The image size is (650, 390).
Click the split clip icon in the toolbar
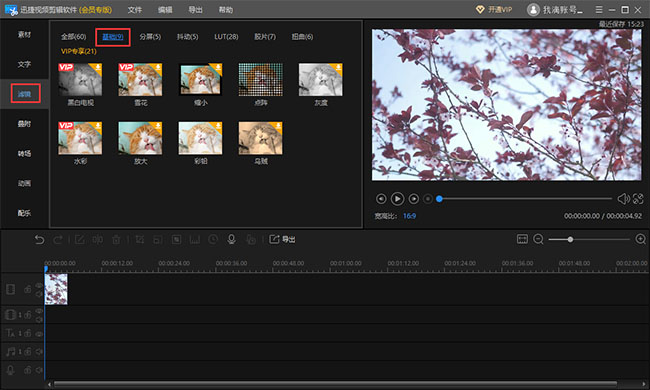98,240
